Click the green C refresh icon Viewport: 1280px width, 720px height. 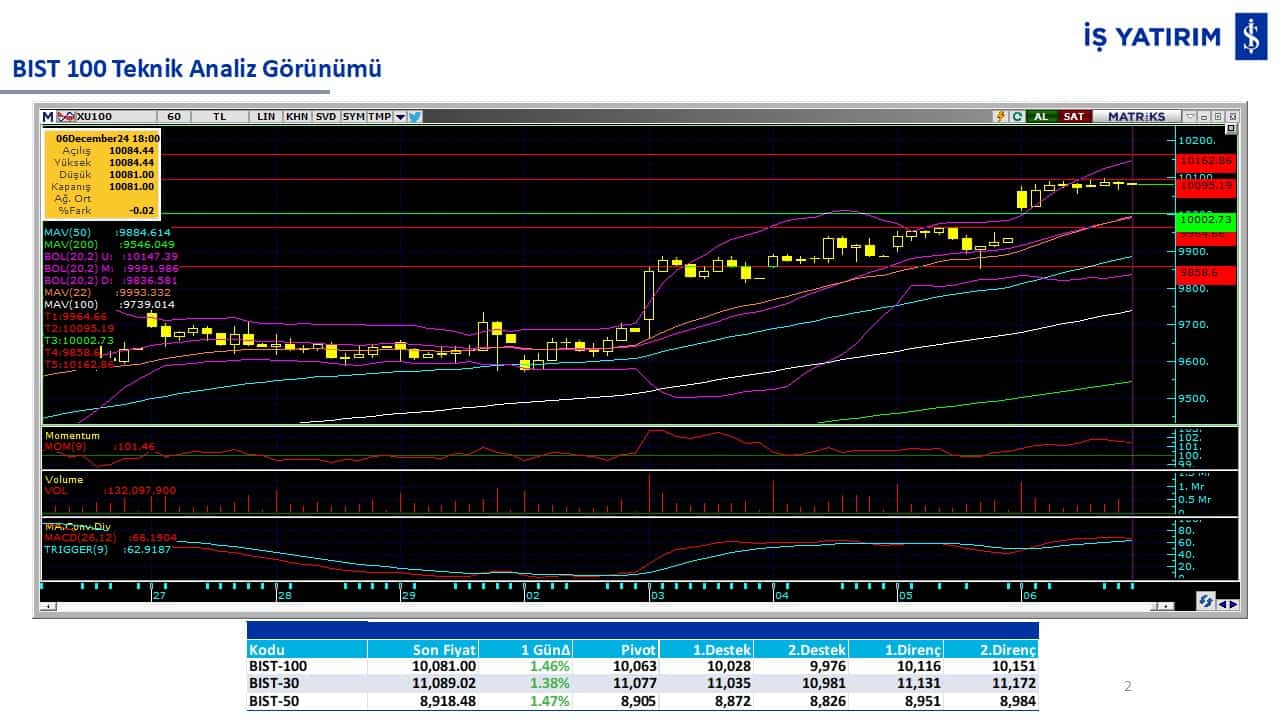1017,116
